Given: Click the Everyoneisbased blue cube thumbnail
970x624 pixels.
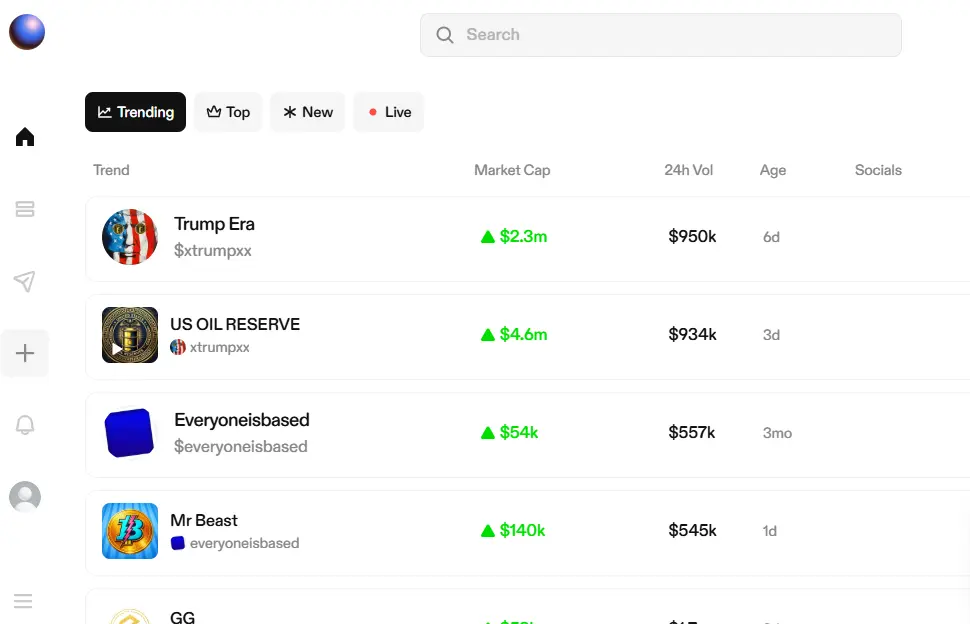Looking at the screenshot, I should point(129,433).
